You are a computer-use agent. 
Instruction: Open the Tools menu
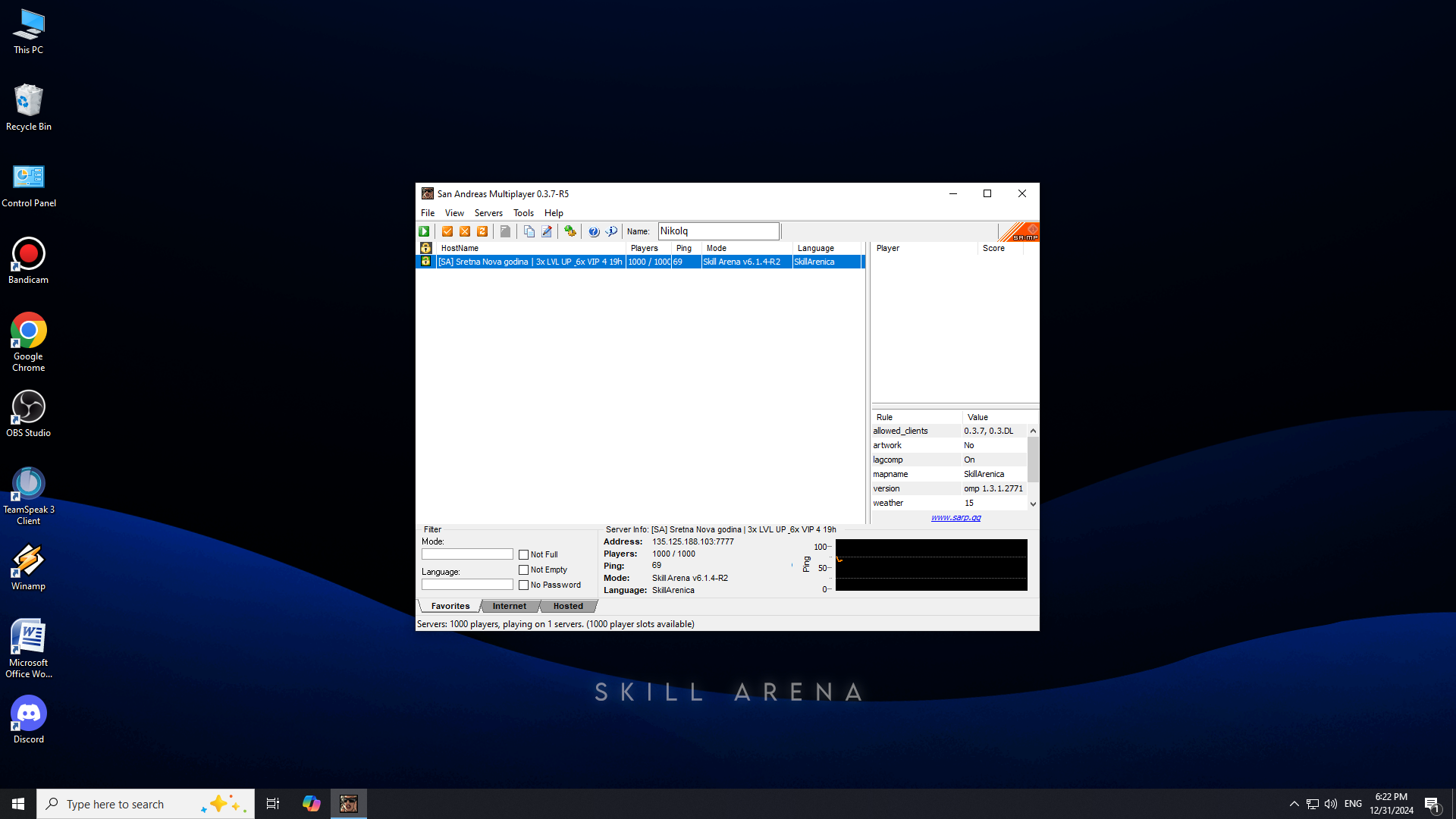523,213
